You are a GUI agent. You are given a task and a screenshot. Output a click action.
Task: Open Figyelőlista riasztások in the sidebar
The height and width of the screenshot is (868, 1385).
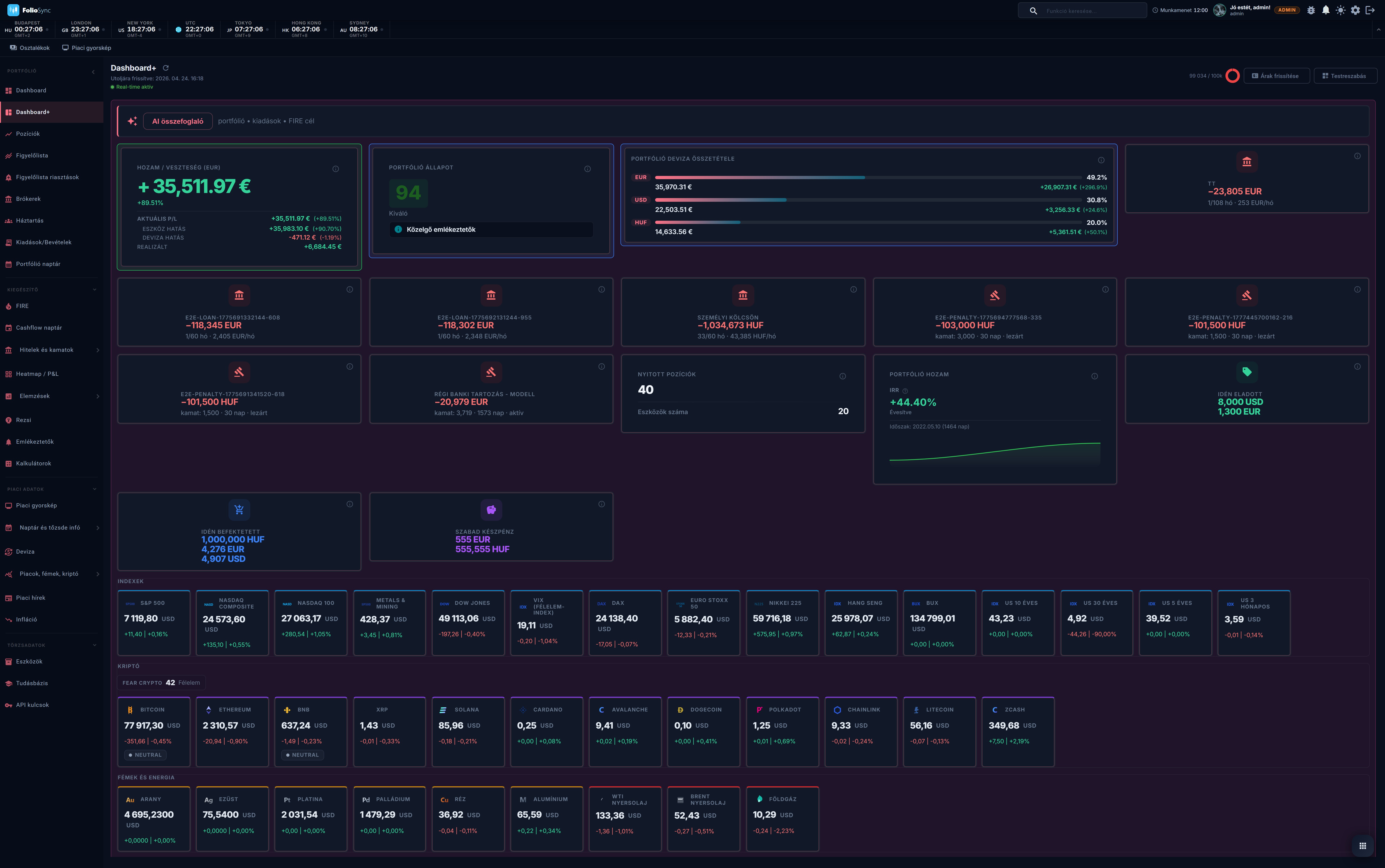click(52, 177)
